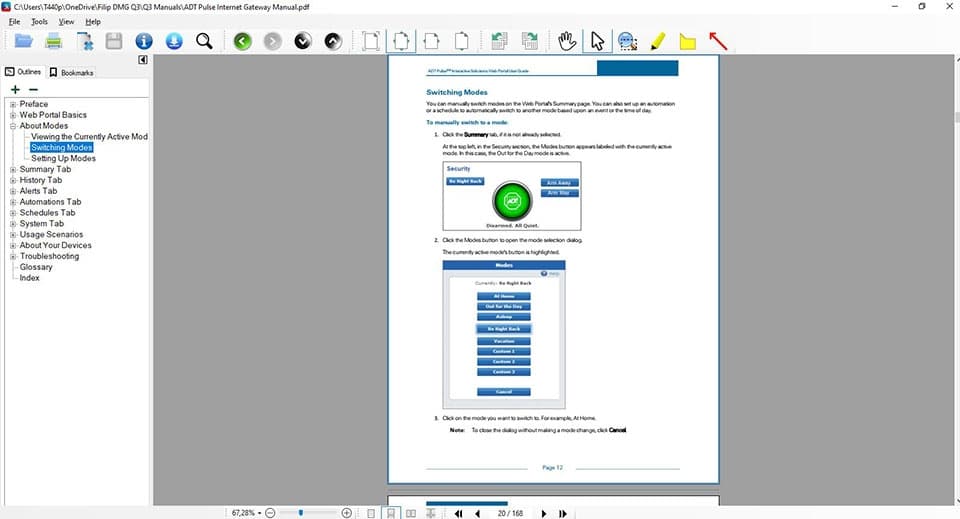The width and height of the screenshot is (960, 519).
Task: Open the View menu
Action: coord(66,21)
